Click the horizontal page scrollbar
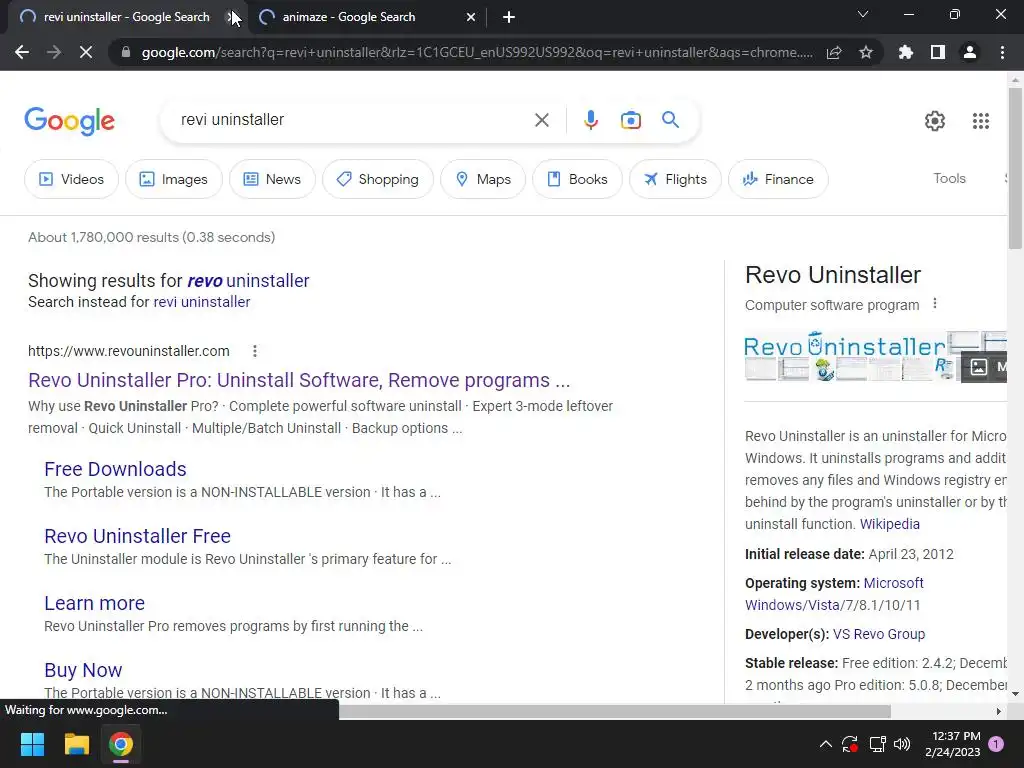Viewport: 1024px width, 768px height. coord(614,711)
